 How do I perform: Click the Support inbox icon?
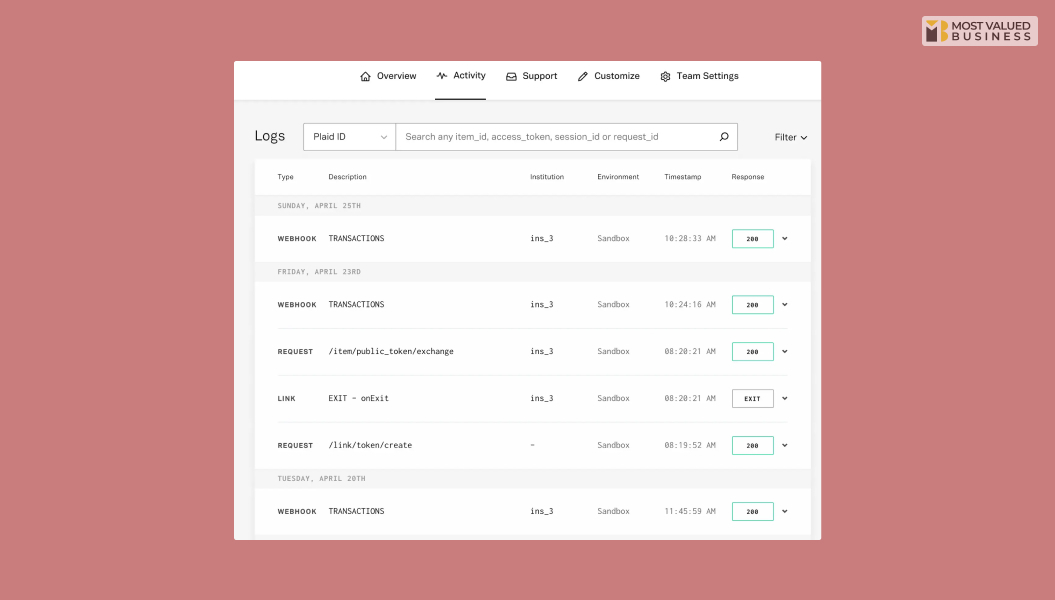[x=511, y=77]
